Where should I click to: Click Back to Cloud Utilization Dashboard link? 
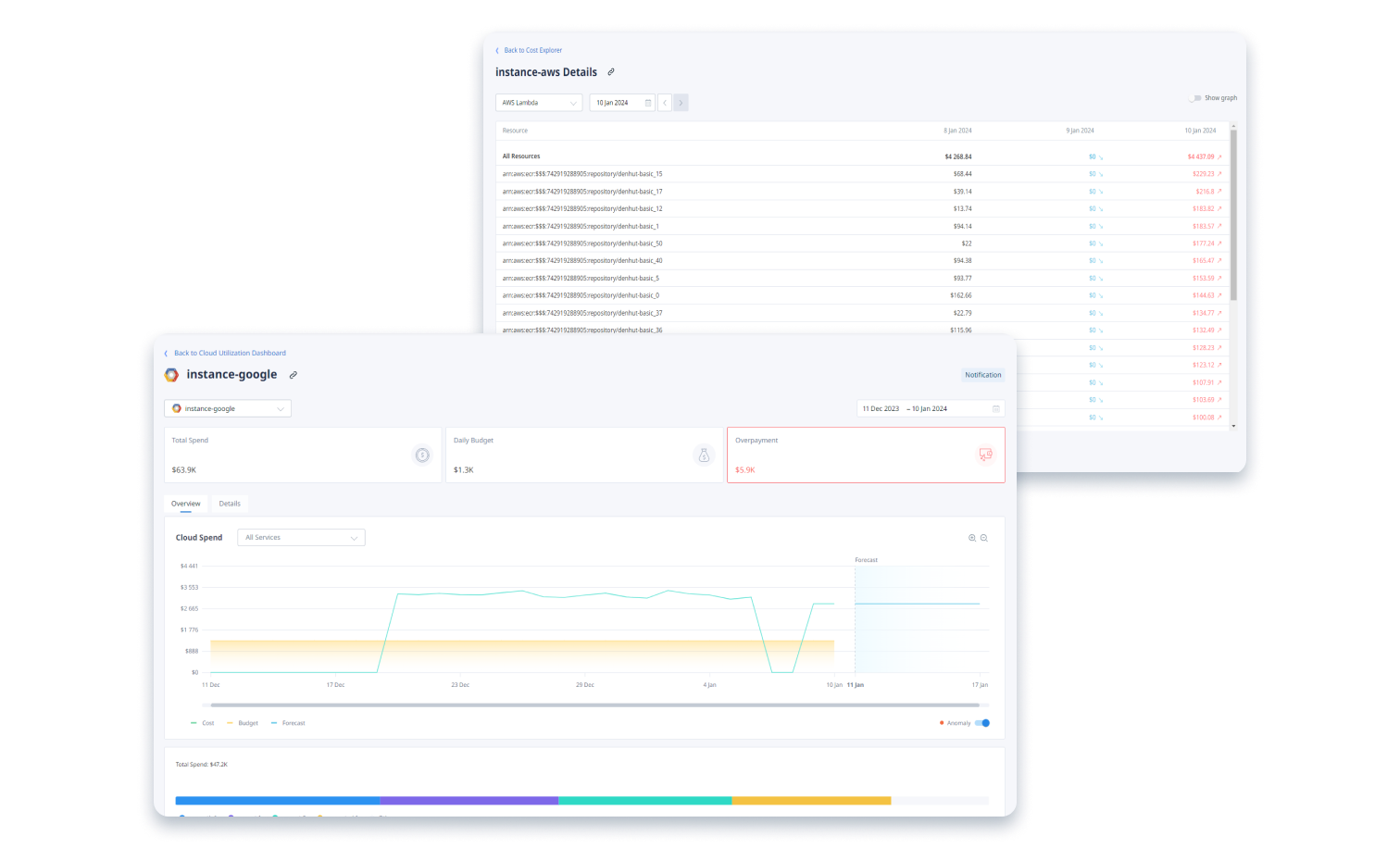coord(231,354)
